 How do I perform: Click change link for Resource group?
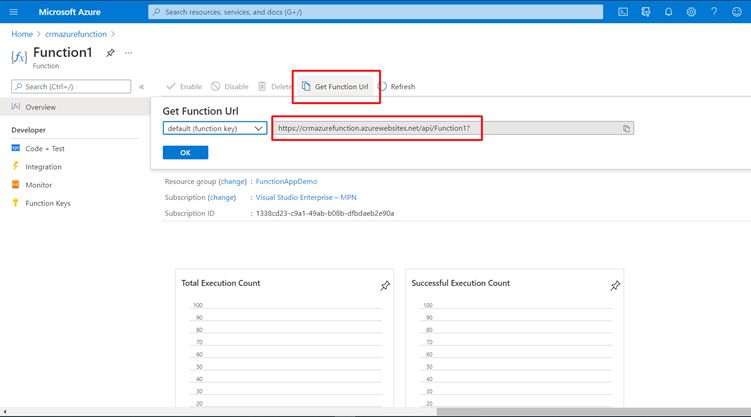[233, 181]
